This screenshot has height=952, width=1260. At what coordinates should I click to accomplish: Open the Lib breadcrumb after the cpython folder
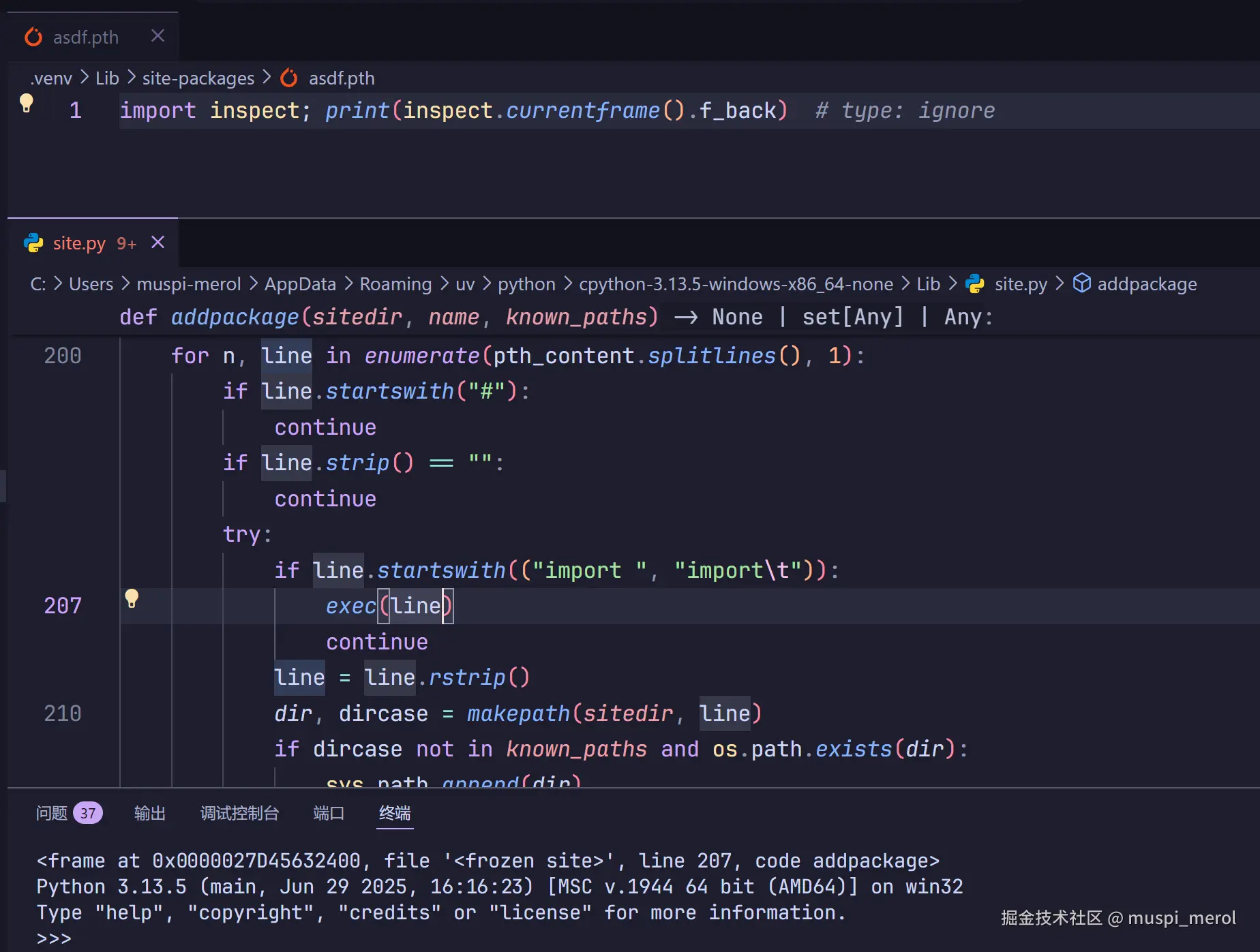[x=928, y=284]
